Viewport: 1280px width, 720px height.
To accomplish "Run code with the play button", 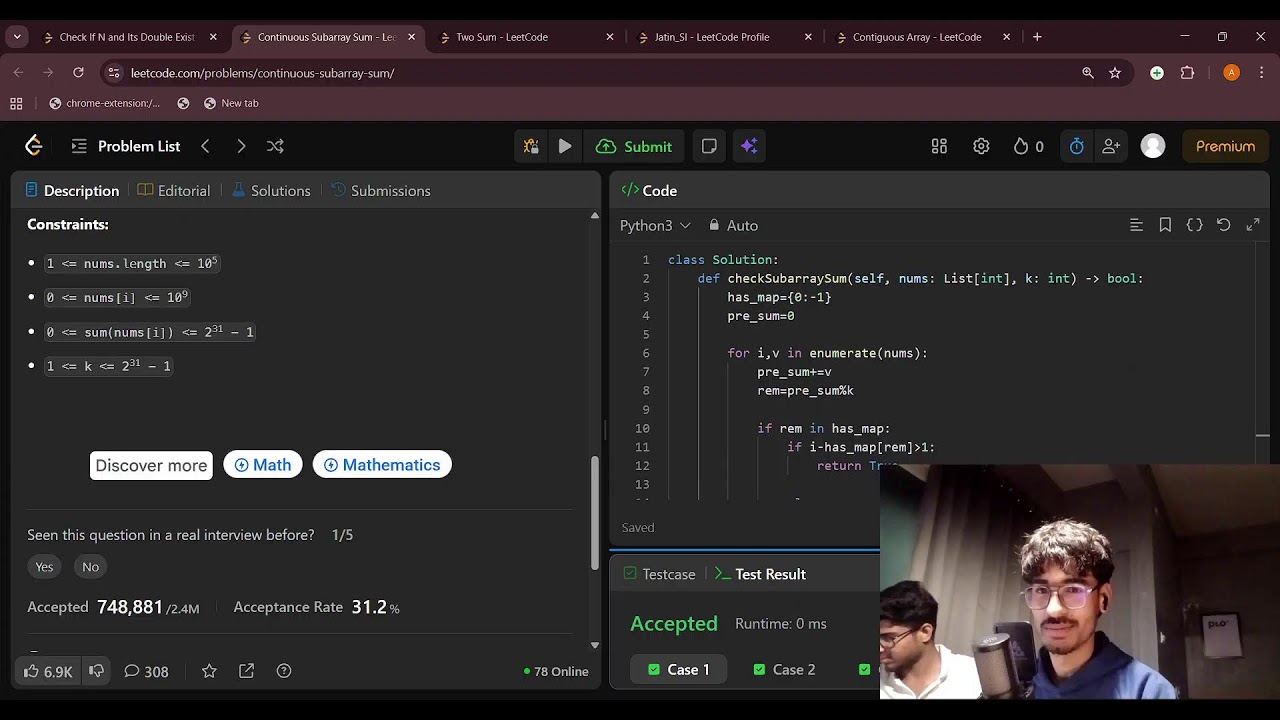I will coord(565,146).
